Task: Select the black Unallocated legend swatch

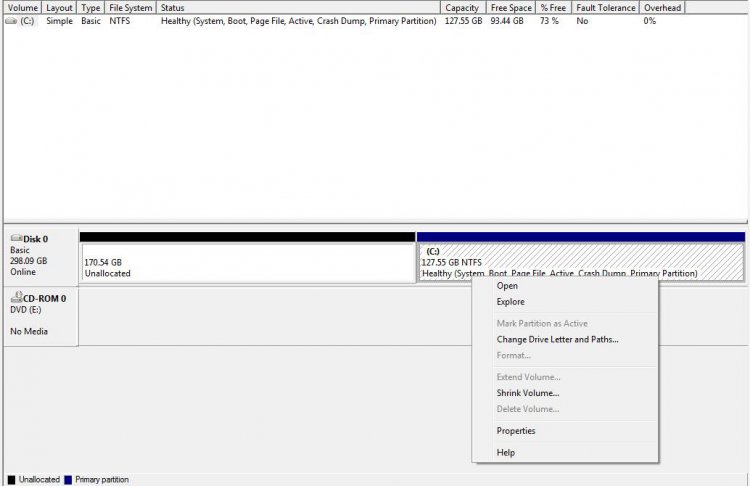Action: 11,480
